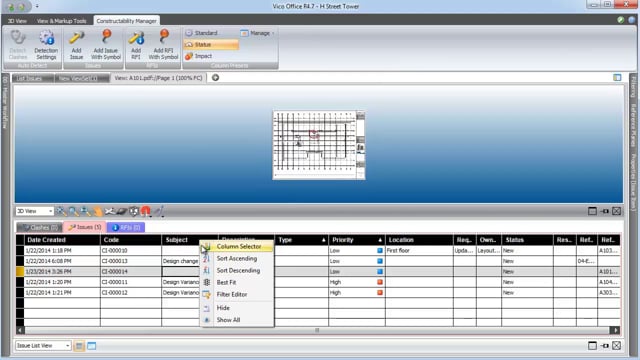Open the Clashes tab
This screenshot has height=360, width=640.
pos(40,227)
